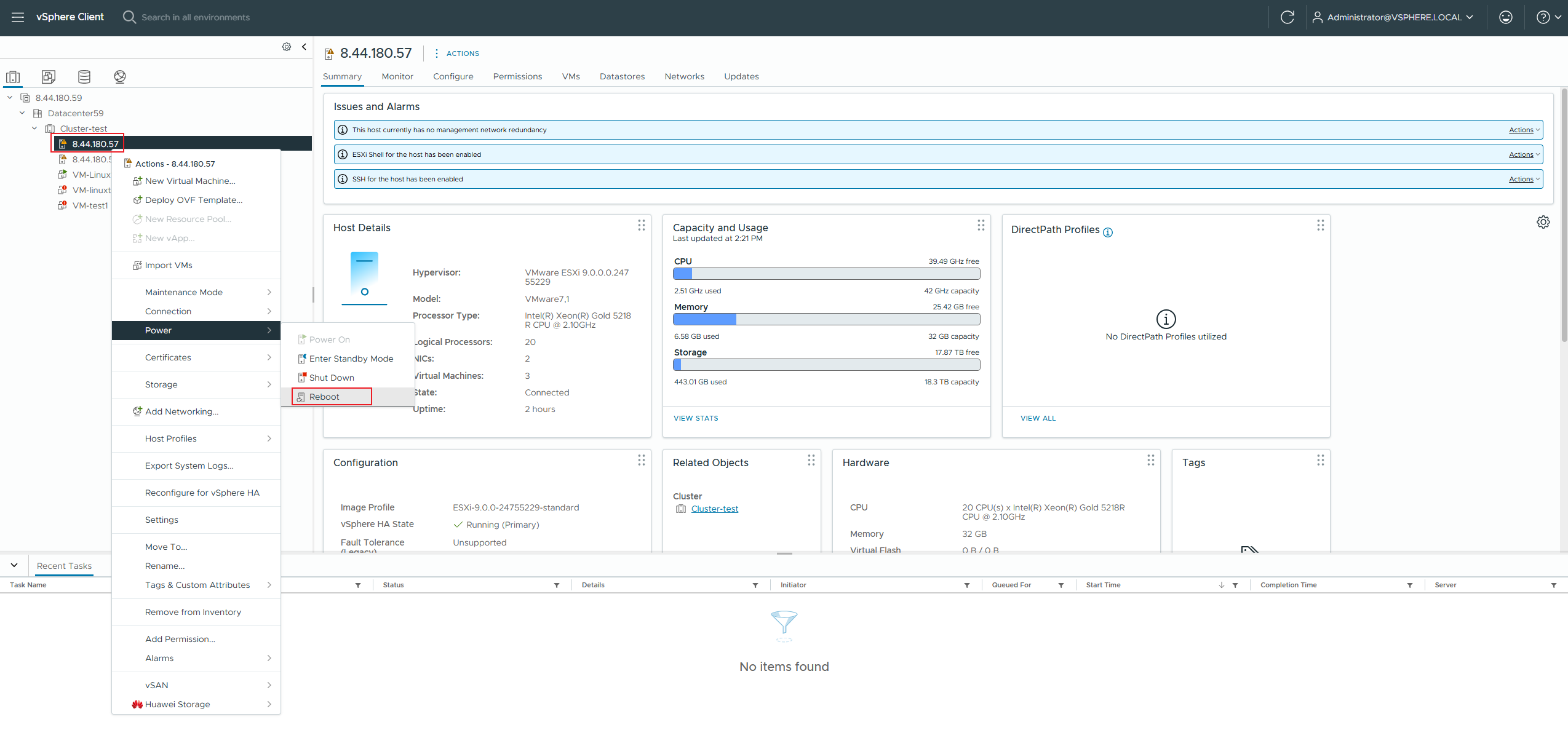Switch to the Configure tab
The width and height of the screenshot is (1568, 738).
click(453, 76)
